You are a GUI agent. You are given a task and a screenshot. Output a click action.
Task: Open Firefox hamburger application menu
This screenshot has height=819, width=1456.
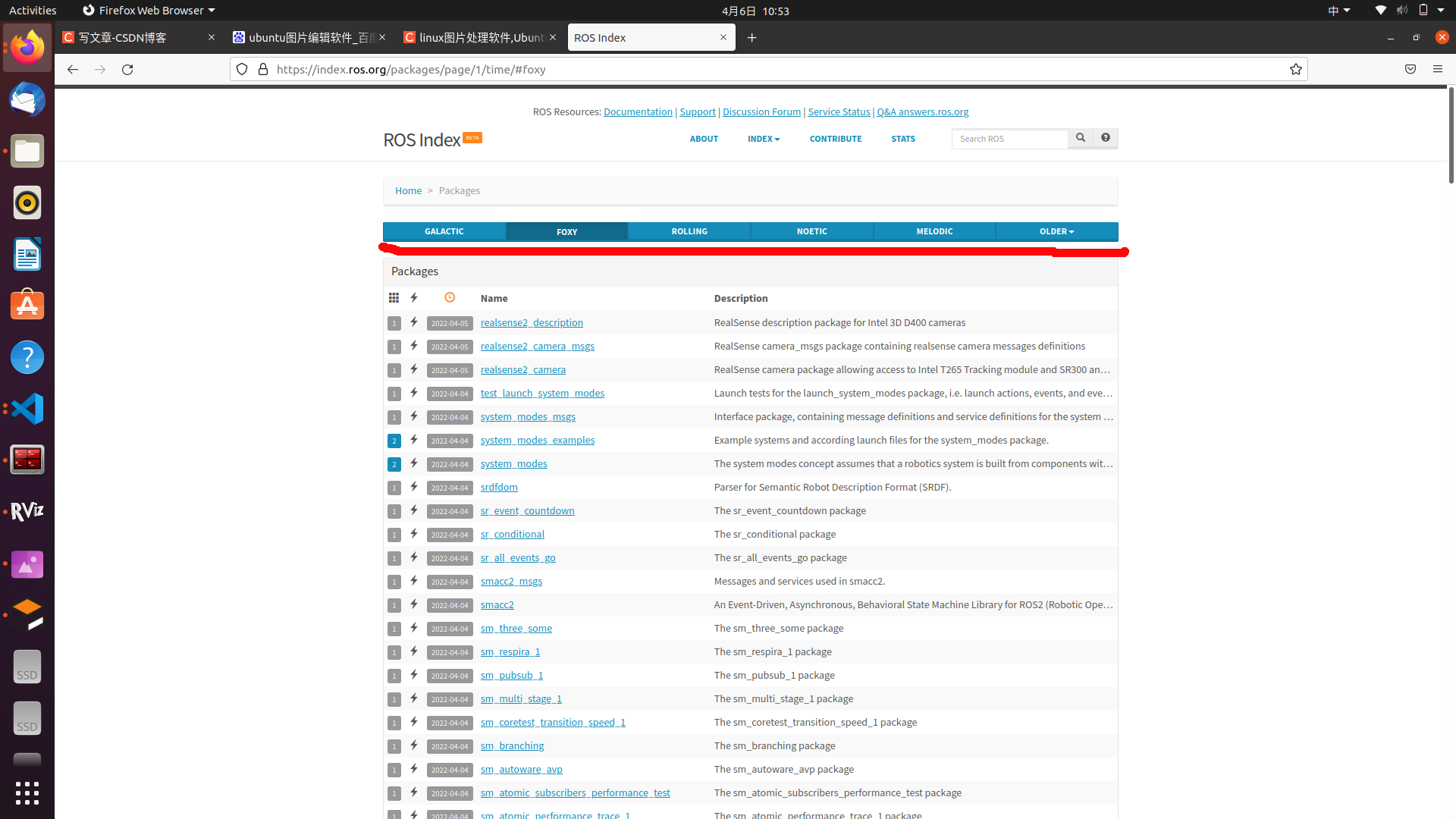tap(1438, 69)
